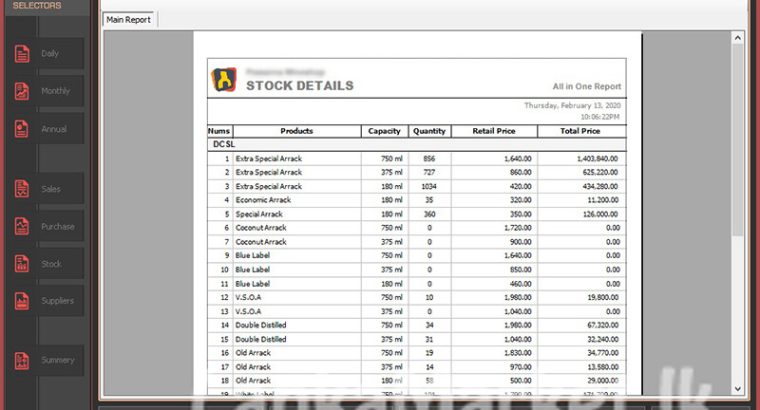This screenshot has height=410, width=760.
Task: Click the Stock report icon
Action: [21, 264]
